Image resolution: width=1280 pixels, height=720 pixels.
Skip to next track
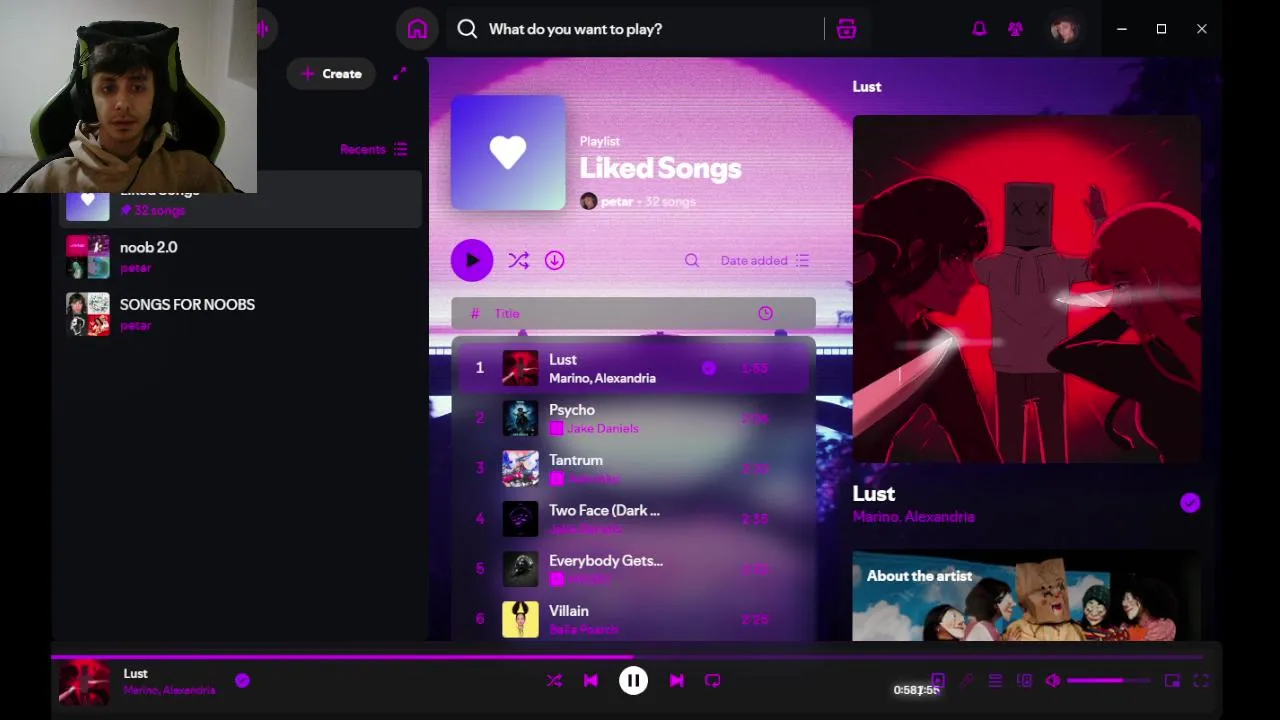tap(676, 681)
